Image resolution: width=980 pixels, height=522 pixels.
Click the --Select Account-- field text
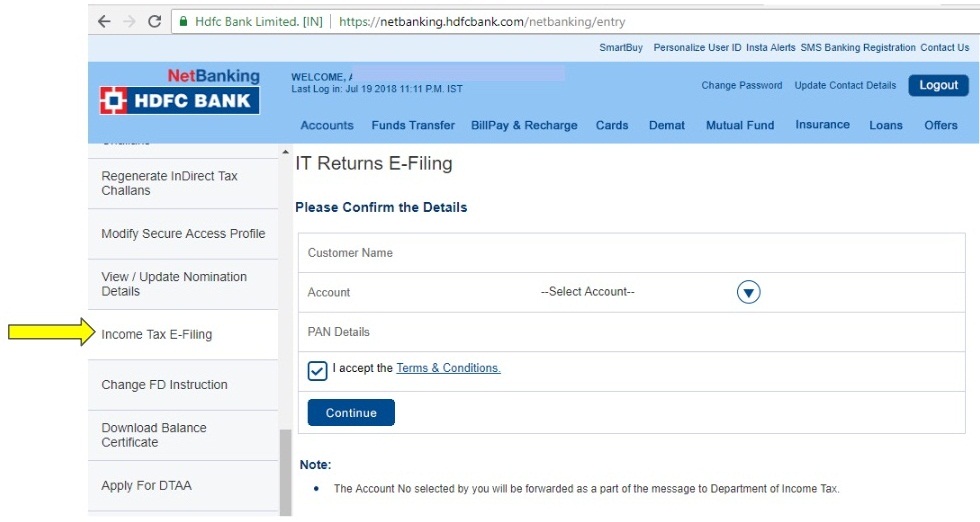click(588, 291)
